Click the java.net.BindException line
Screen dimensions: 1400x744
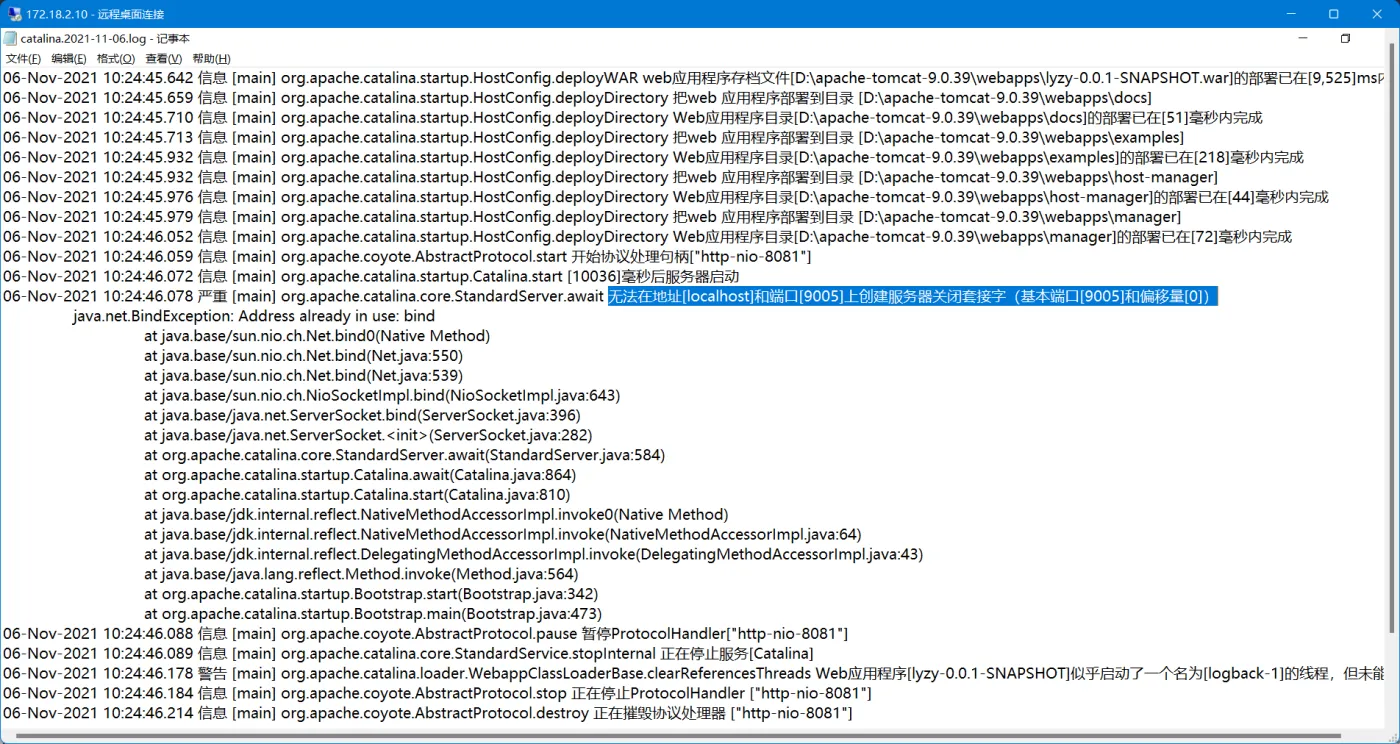click(254, 316)
